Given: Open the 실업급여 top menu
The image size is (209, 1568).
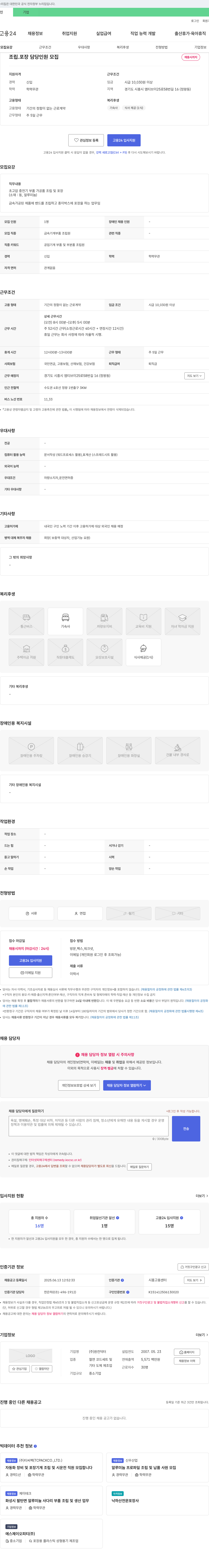Looking at the screenshot, I should click(104, 33).
